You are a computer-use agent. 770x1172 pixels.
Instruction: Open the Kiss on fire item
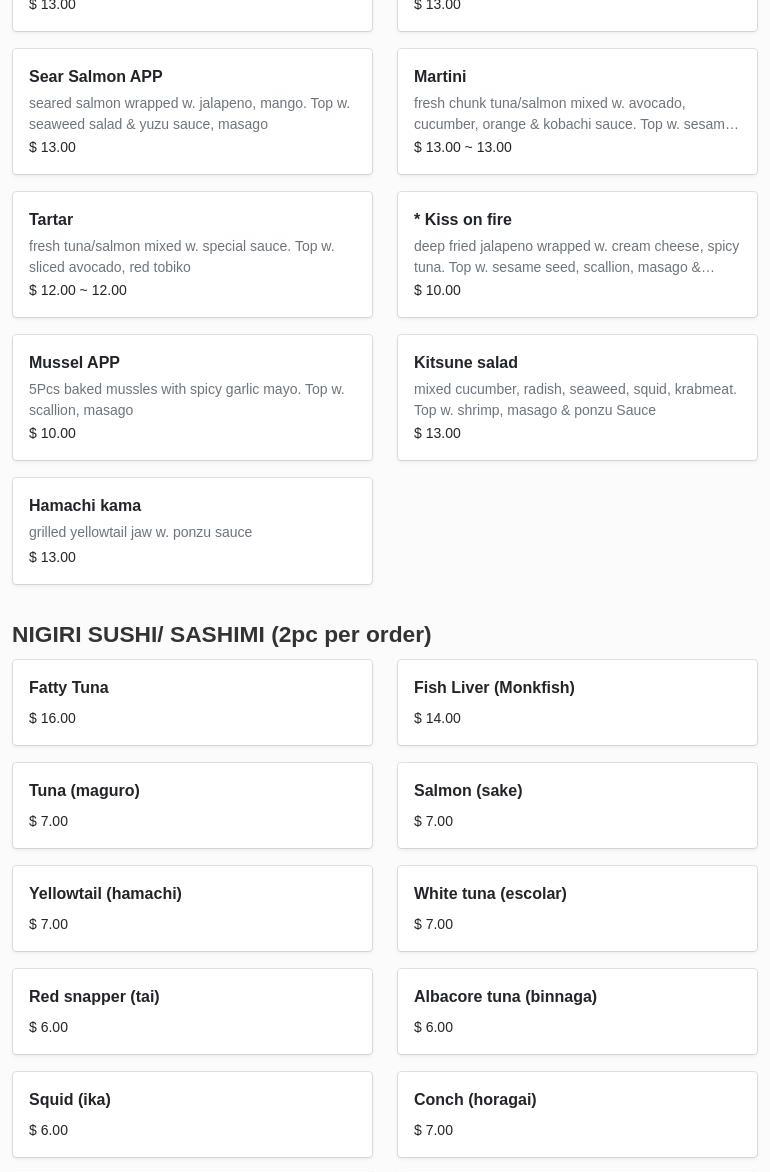577,254
